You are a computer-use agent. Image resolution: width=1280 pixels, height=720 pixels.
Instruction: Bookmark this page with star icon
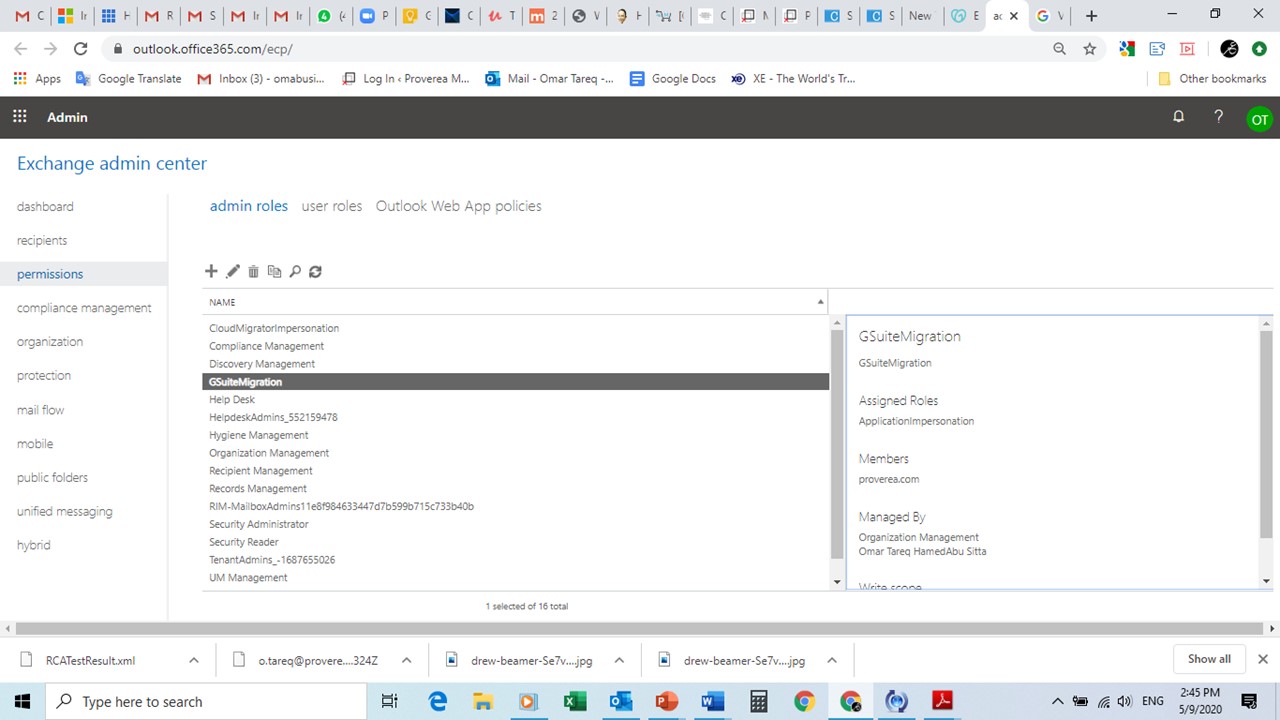coord(1090,48)
